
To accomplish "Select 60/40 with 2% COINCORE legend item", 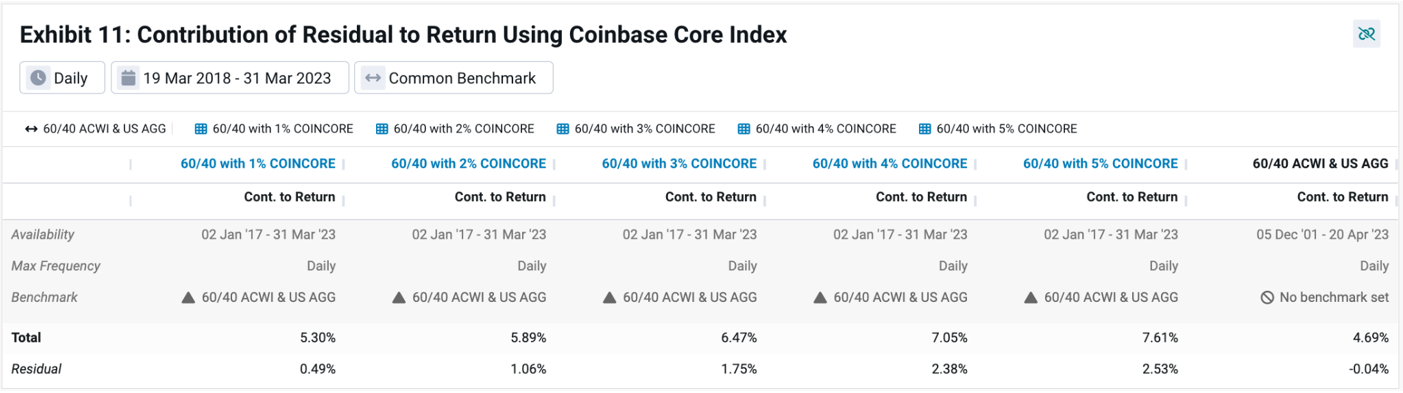I will tap(455, 129).
